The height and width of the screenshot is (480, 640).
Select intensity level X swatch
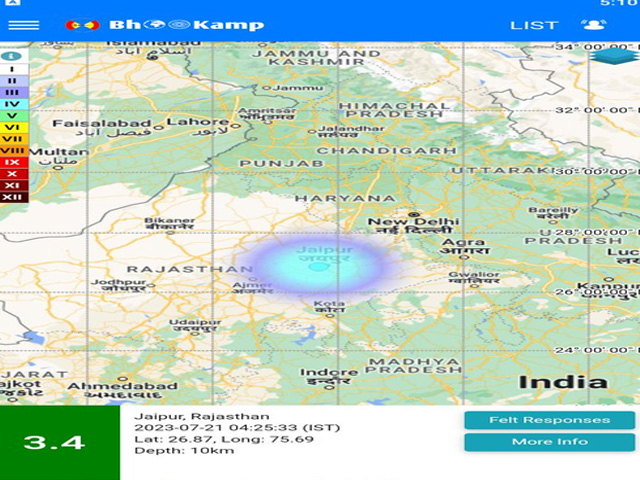pos(14,174)
